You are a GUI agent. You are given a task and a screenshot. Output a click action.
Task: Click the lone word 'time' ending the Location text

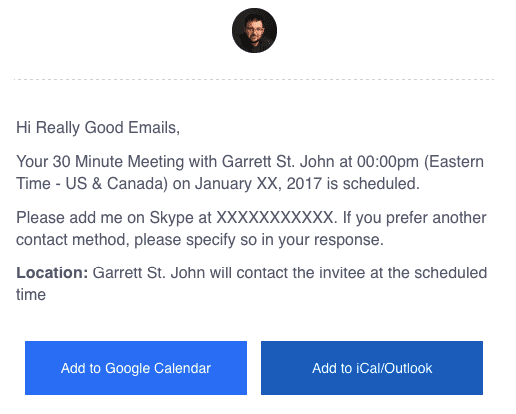click(x=31, y=295)
